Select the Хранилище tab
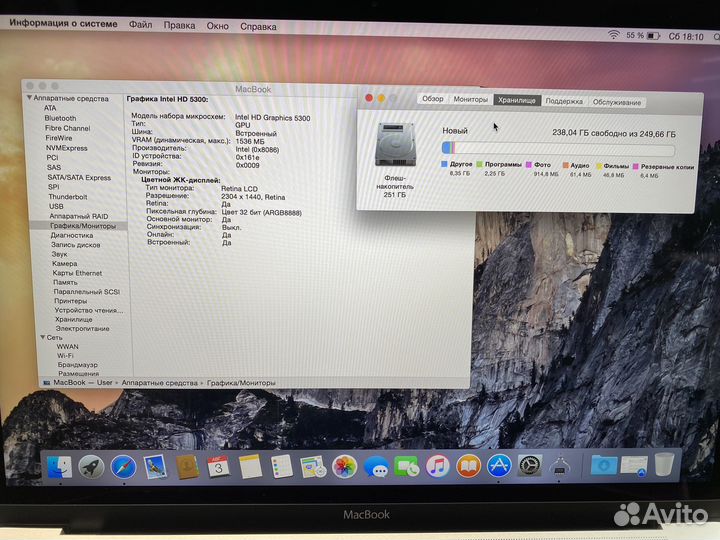The image size is (720, 540). click(x=517, y=100)
